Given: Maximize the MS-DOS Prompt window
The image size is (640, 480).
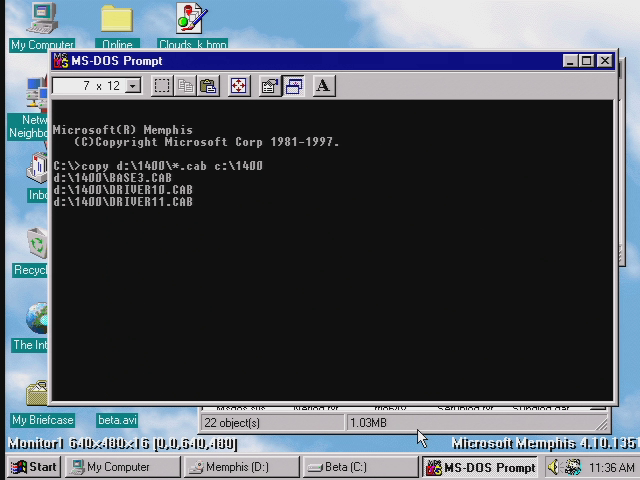Looking at the screenshot, I should 586,61.
